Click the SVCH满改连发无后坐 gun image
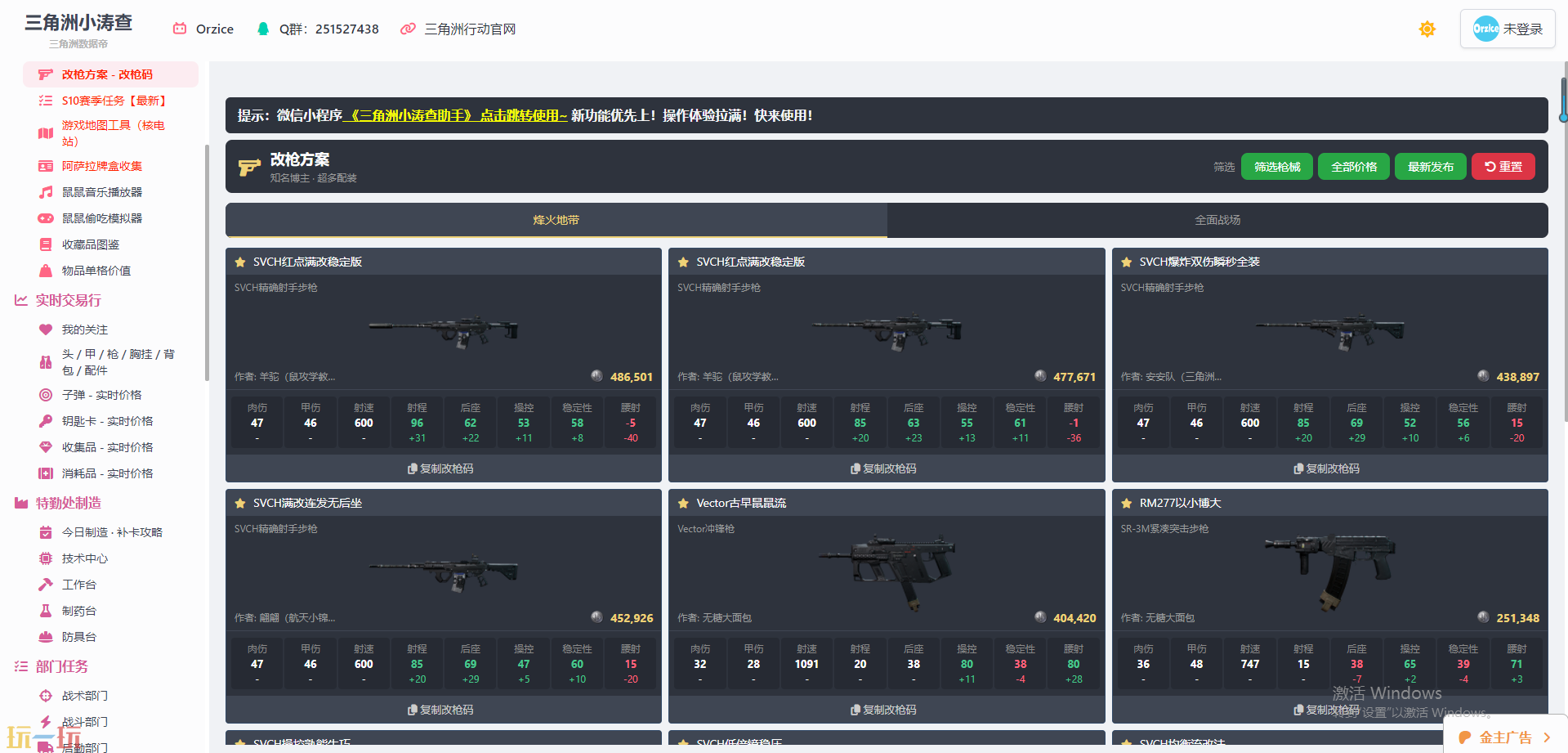 [x=444, y=572]
